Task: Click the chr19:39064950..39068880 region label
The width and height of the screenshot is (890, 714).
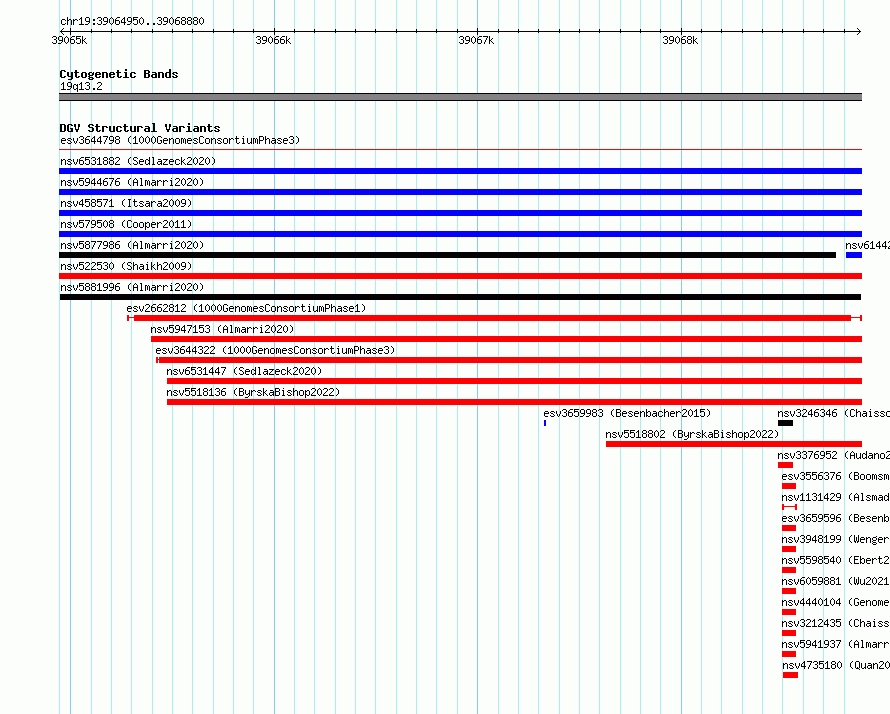Action: tap(132, 21)
